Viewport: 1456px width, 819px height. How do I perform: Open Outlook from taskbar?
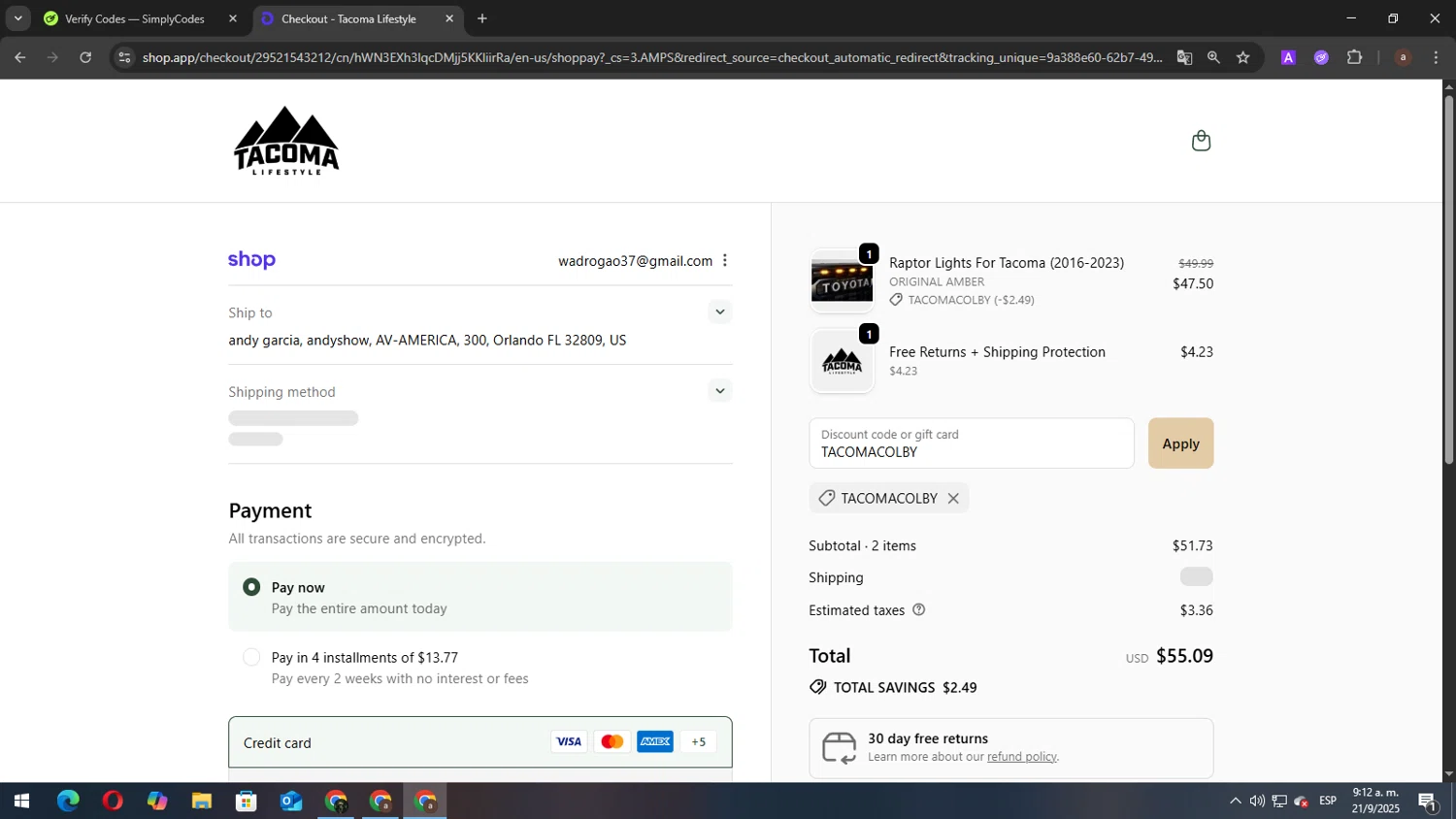[x=291, y=802]
